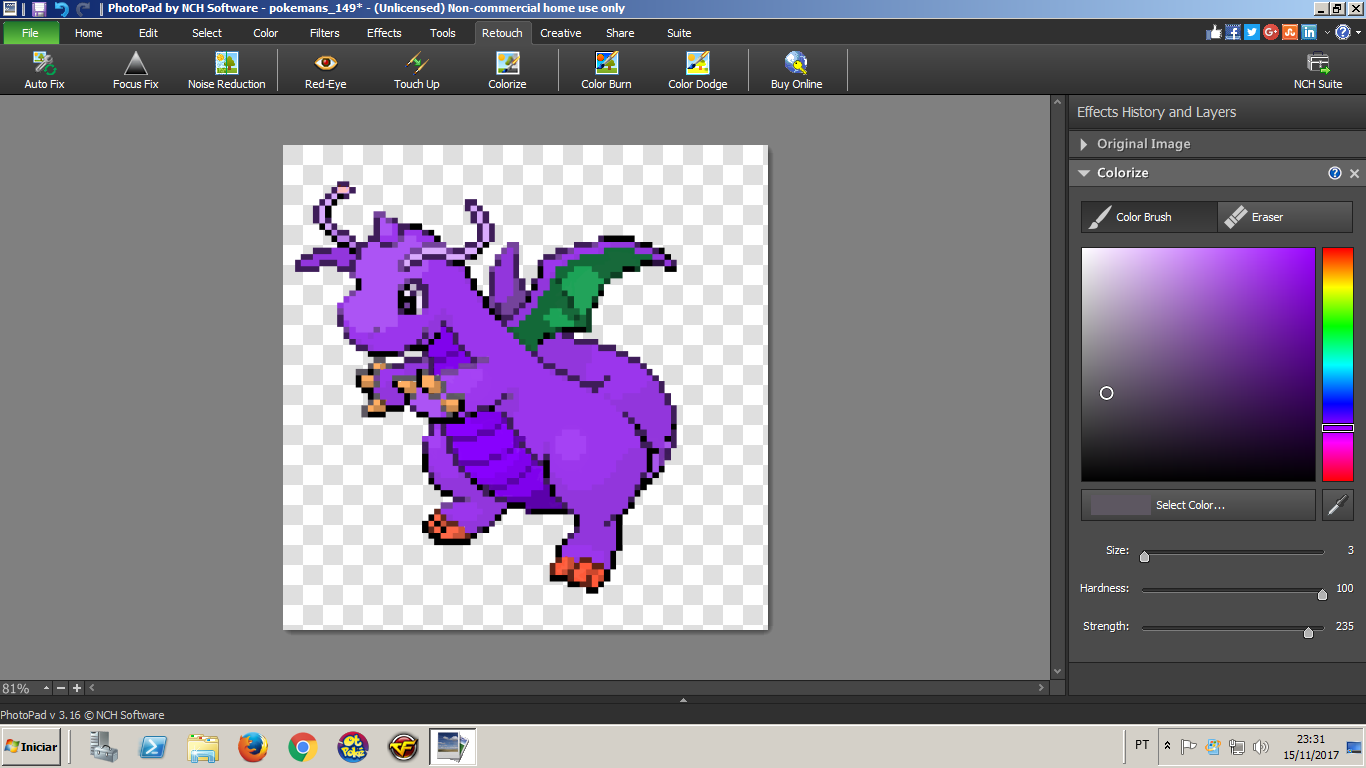1366x768 pixels.
Task: Switch to the Select tab
Action: pos(207,33)
